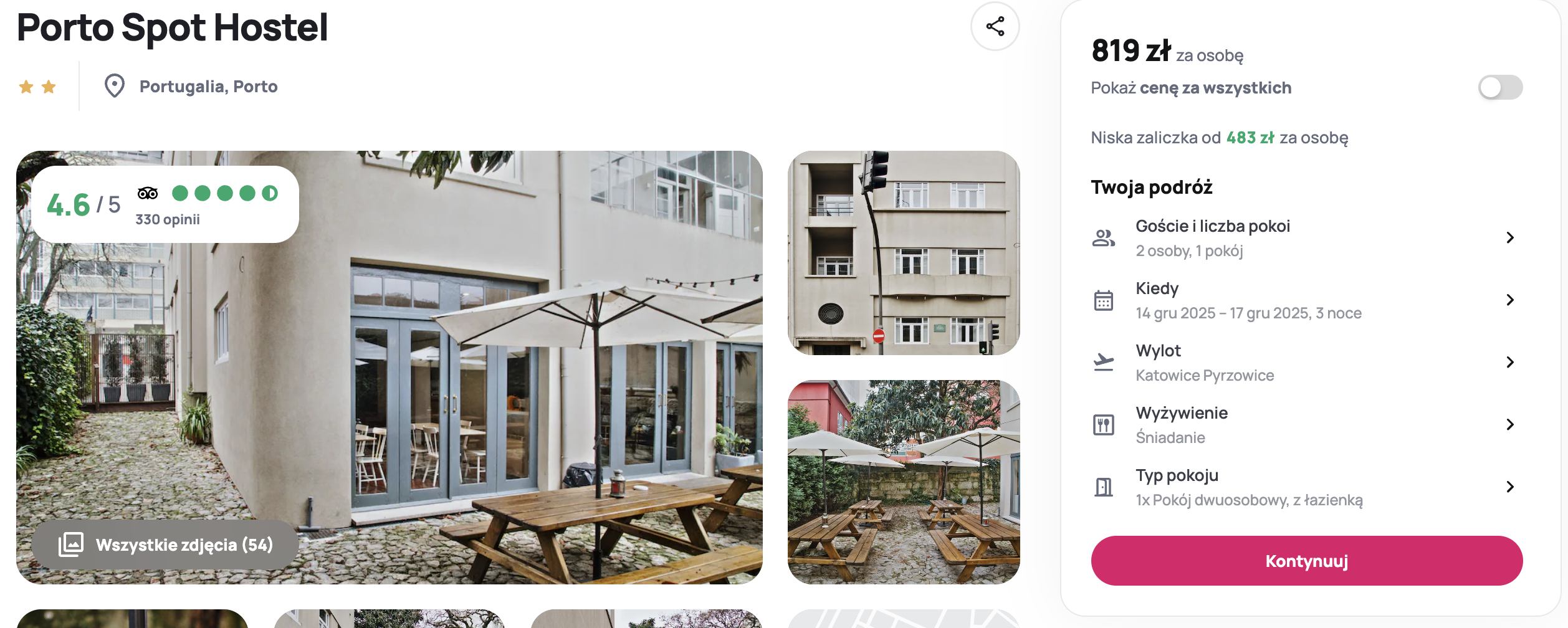
Task: Toggle the price for everyone switch
Action: [1500, 87]
